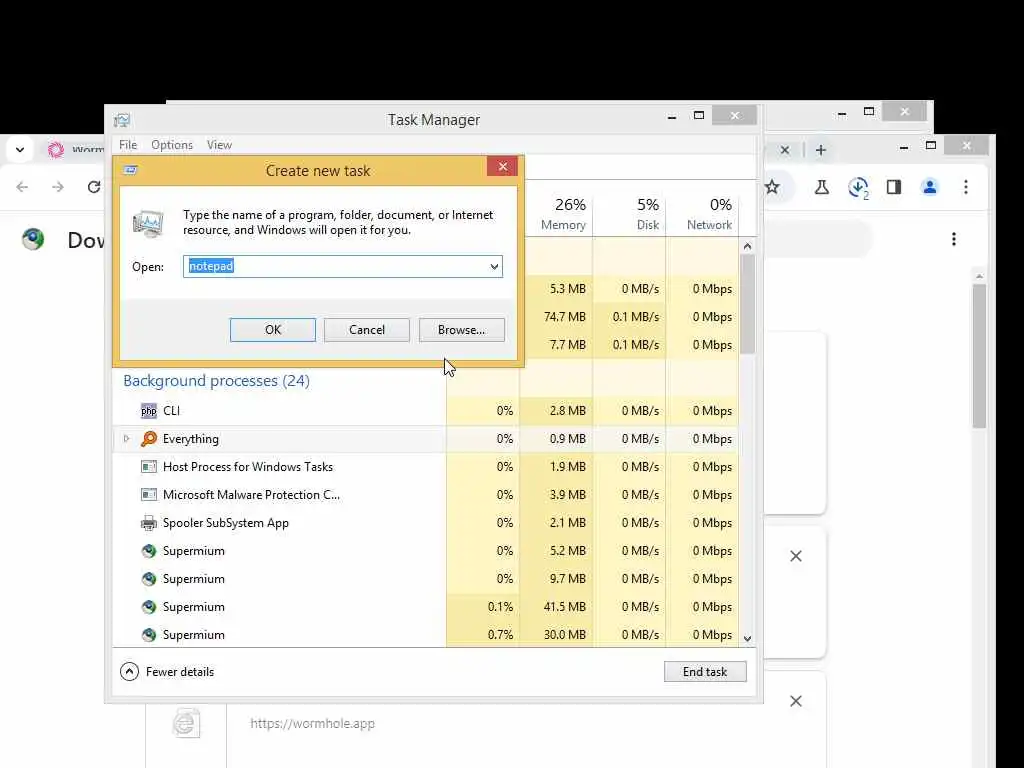Click the Supermium icon on the 30.0 MB row

[149, 635]
